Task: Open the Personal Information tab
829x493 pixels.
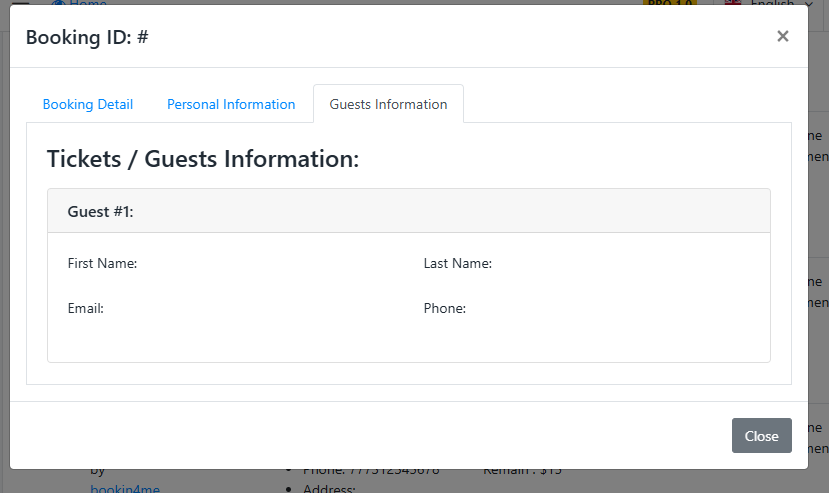Action: (231, 104)
